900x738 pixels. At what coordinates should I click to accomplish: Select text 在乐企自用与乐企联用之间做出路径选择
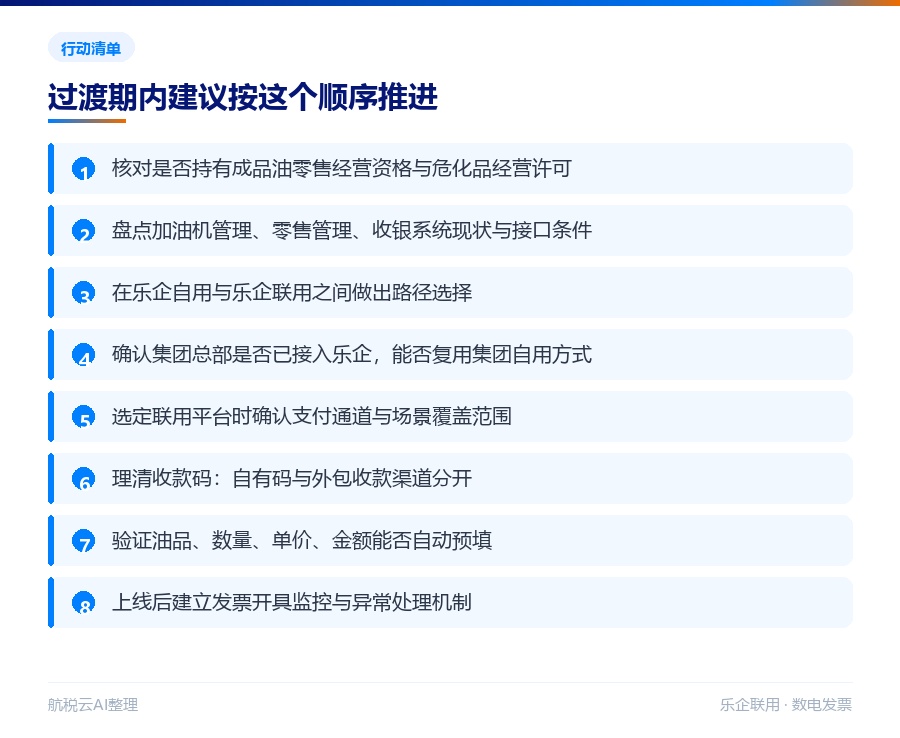(x=292, y=293)
